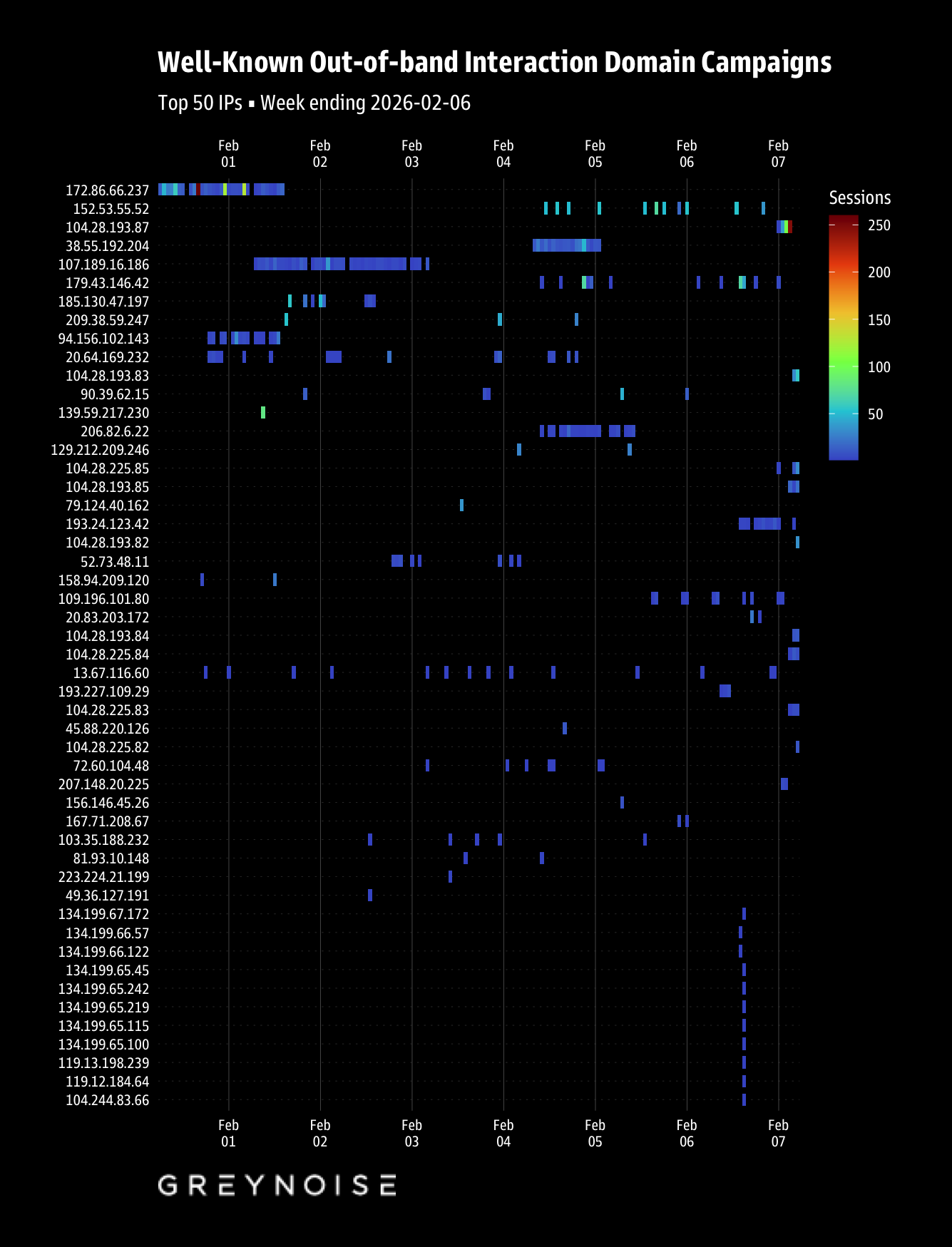Click the '250' tick on Sessions legend
The image size is (952, 1247).
tap(879, 225)
